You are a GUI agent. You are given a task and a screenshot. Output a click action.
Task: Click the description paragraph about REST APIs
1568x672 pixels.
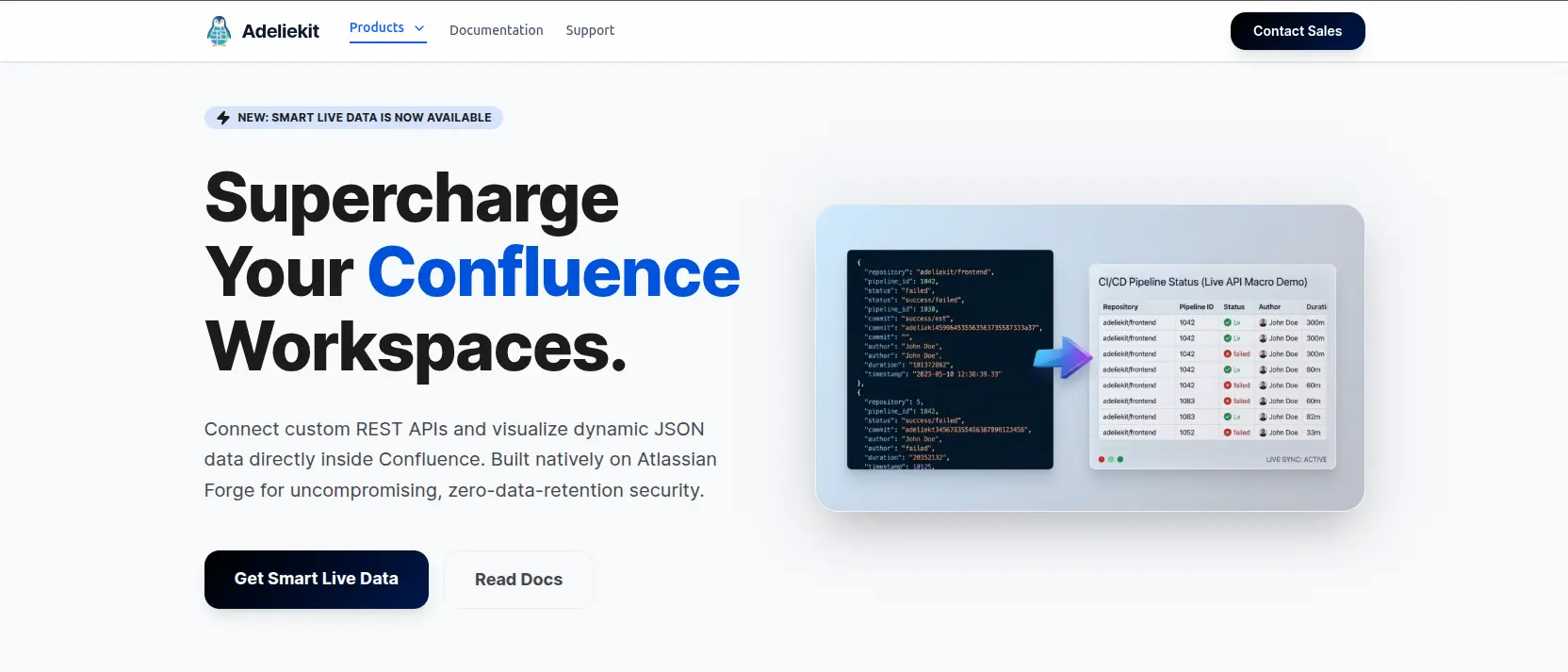tap(461, 460)
